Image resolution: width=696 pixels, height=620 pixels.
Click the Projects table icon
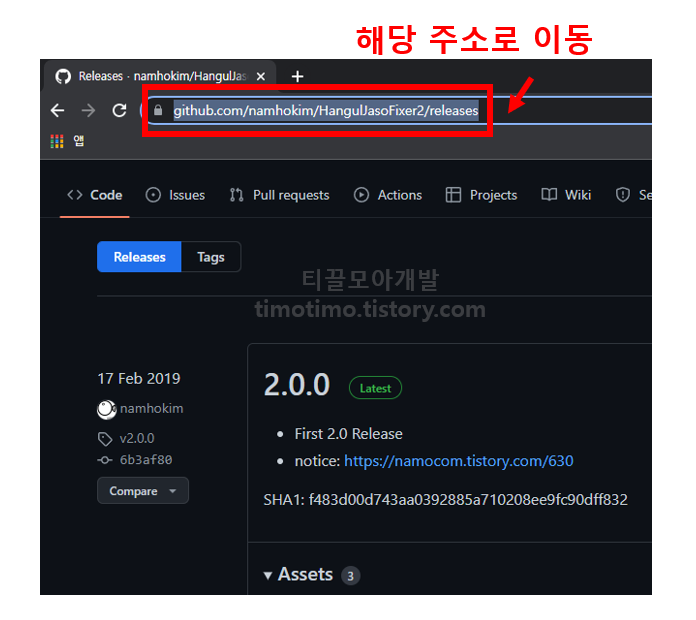[x=453, y=195]
